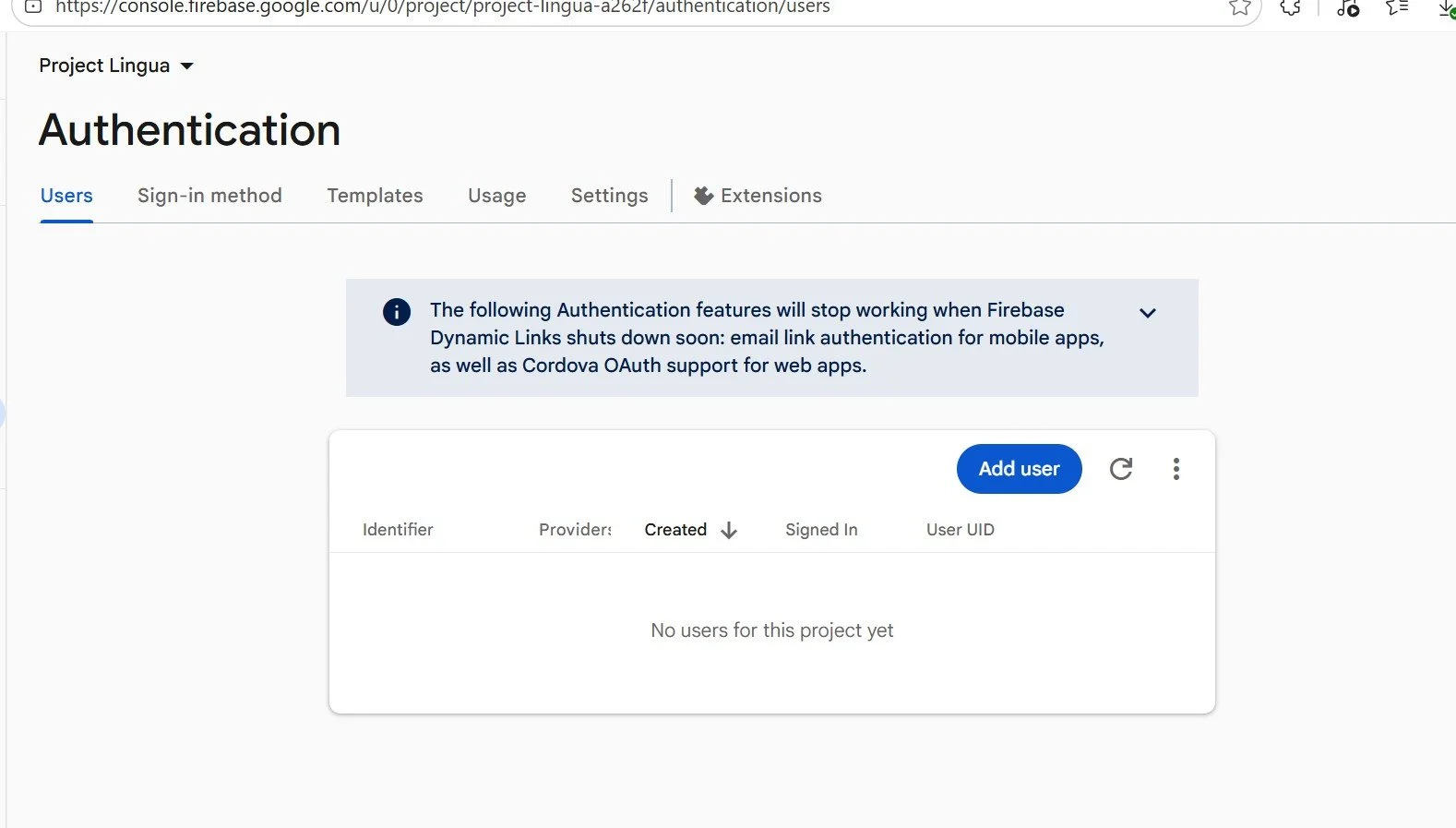Open the Settings tab
Image resolution: width=1456 pixels, height=828 pixels.
pos(609,196)
